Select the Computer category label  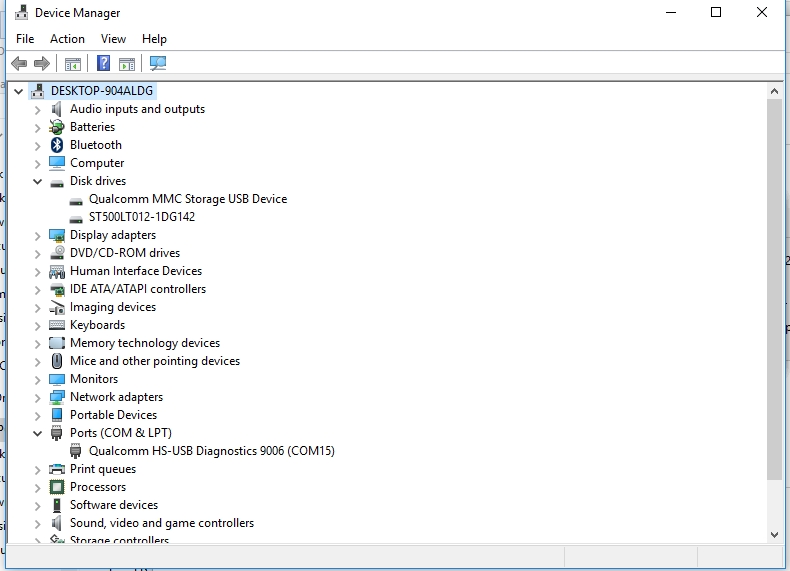pos(97,163)
